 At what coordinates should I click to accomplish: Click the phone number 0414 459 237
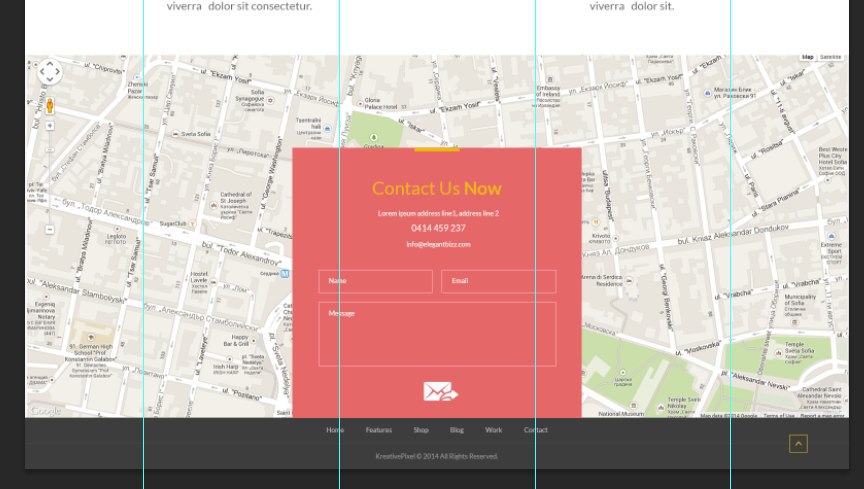(438, 228)
